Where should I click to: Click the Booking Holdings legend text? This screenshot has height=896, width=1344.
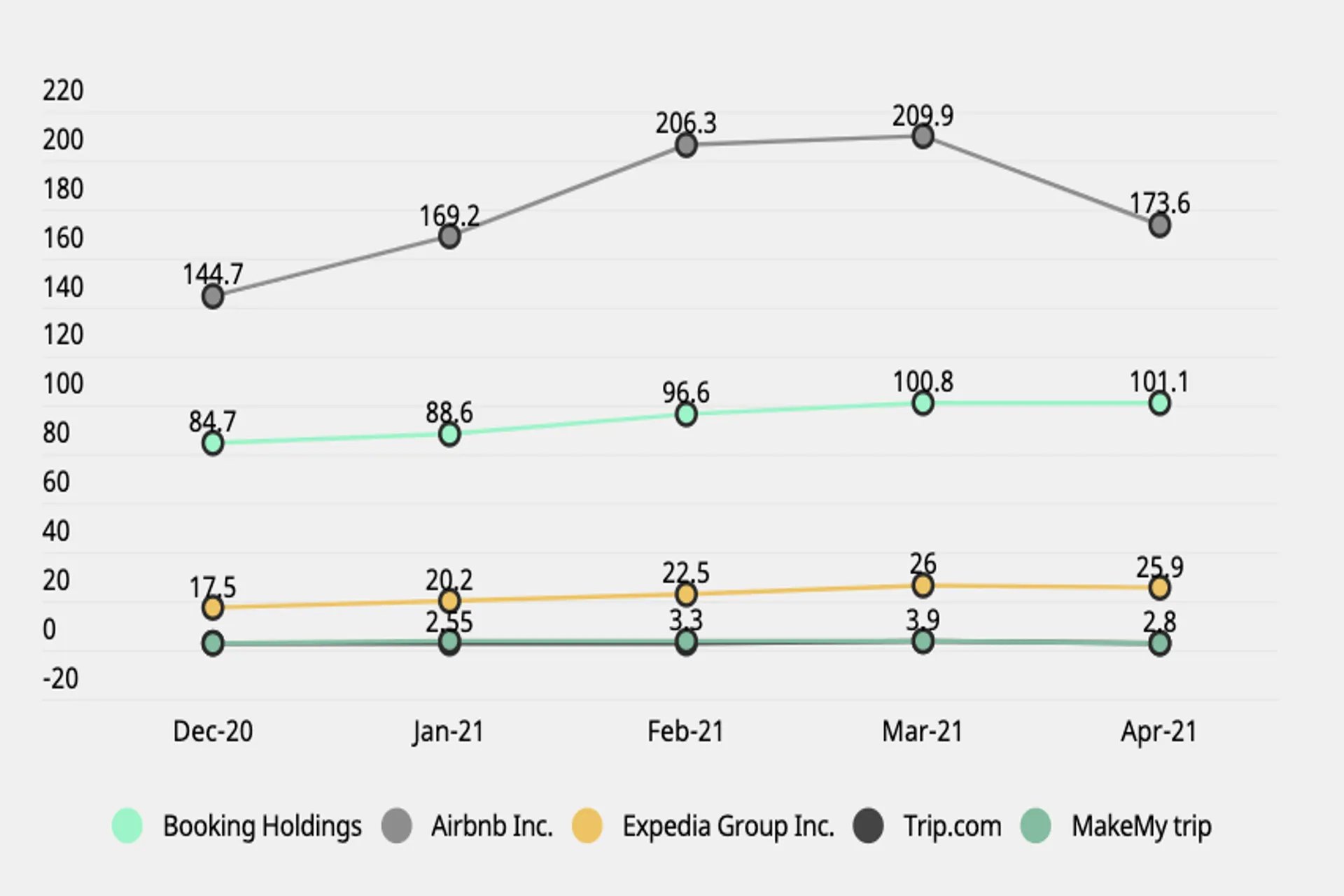coord(262,827)
